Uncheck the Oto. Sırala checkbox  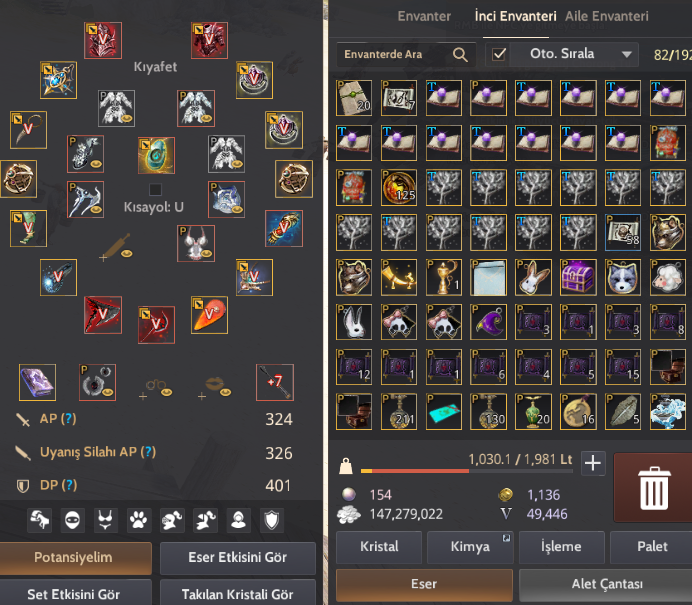(x=499, y=54)
